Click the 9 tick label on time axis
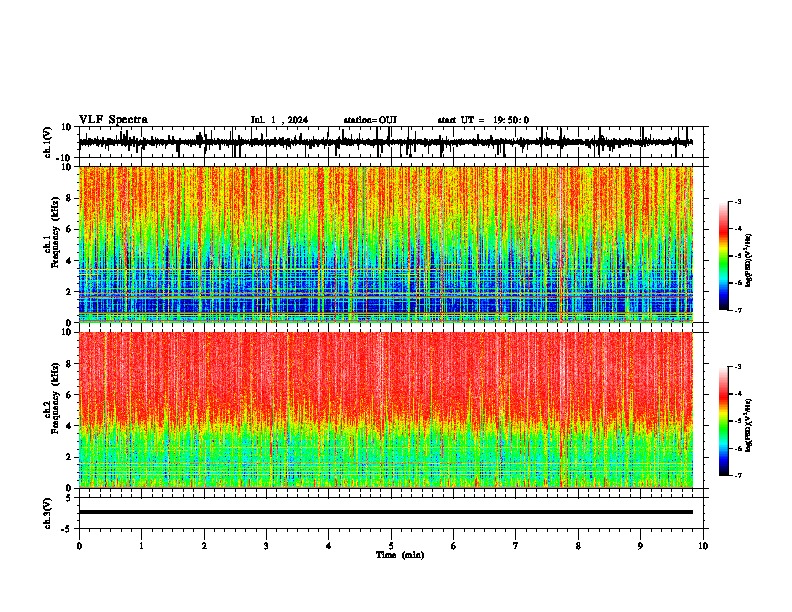This screenshot has width=792, height=612. (x=640, y=546)
